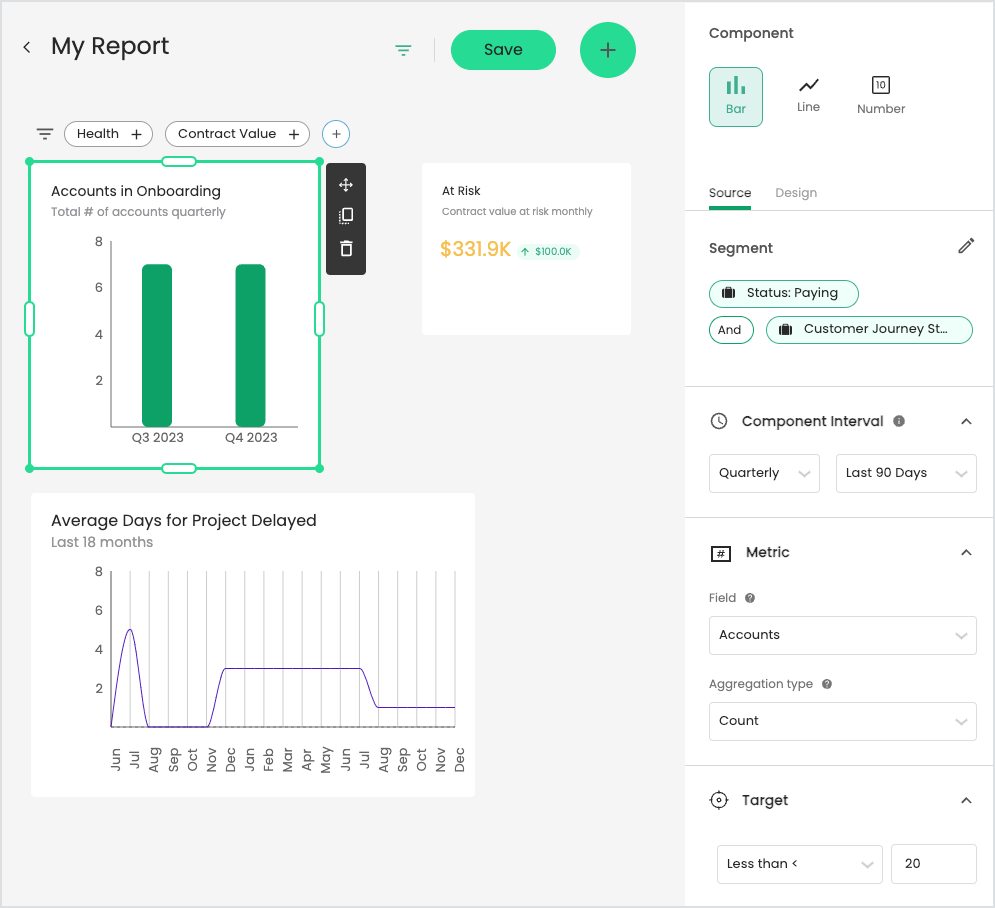
Task: Click the Q4 2023 bar in the chart
Action: coord(251,346)
